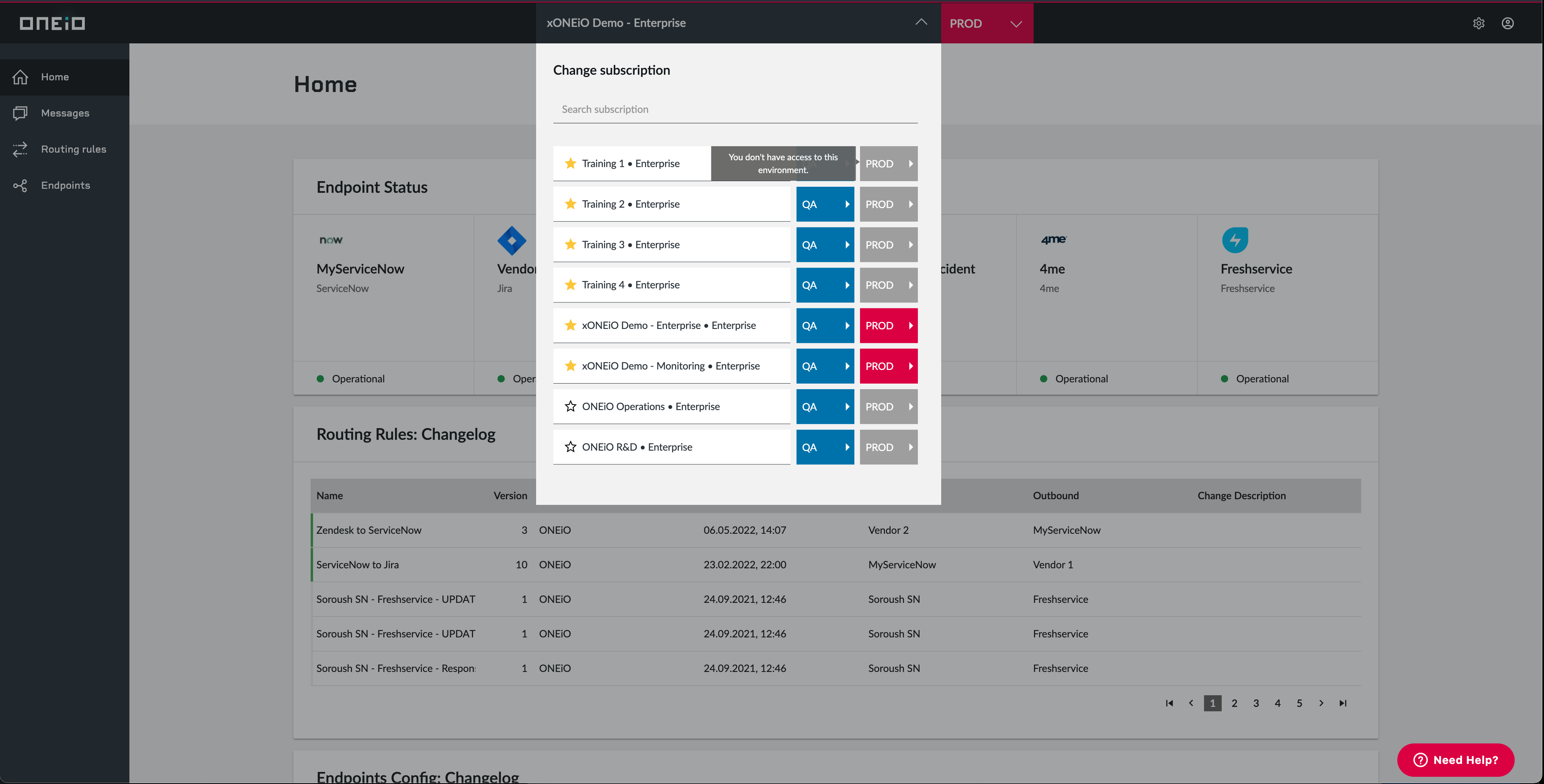Click the Messages chat icon in sidebar
Screen dimensions: 1544x784
coord(20,113)
